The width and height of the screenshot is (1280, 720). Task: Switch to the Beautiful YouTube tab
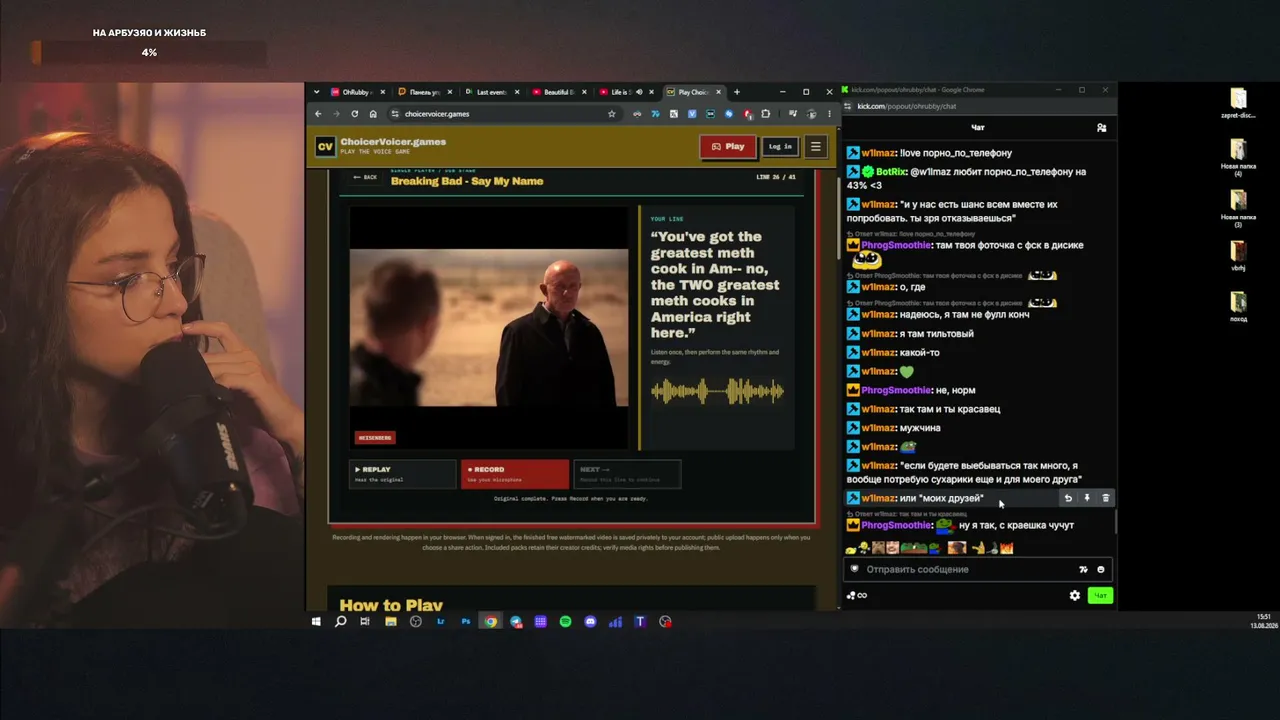click(558, 92)
